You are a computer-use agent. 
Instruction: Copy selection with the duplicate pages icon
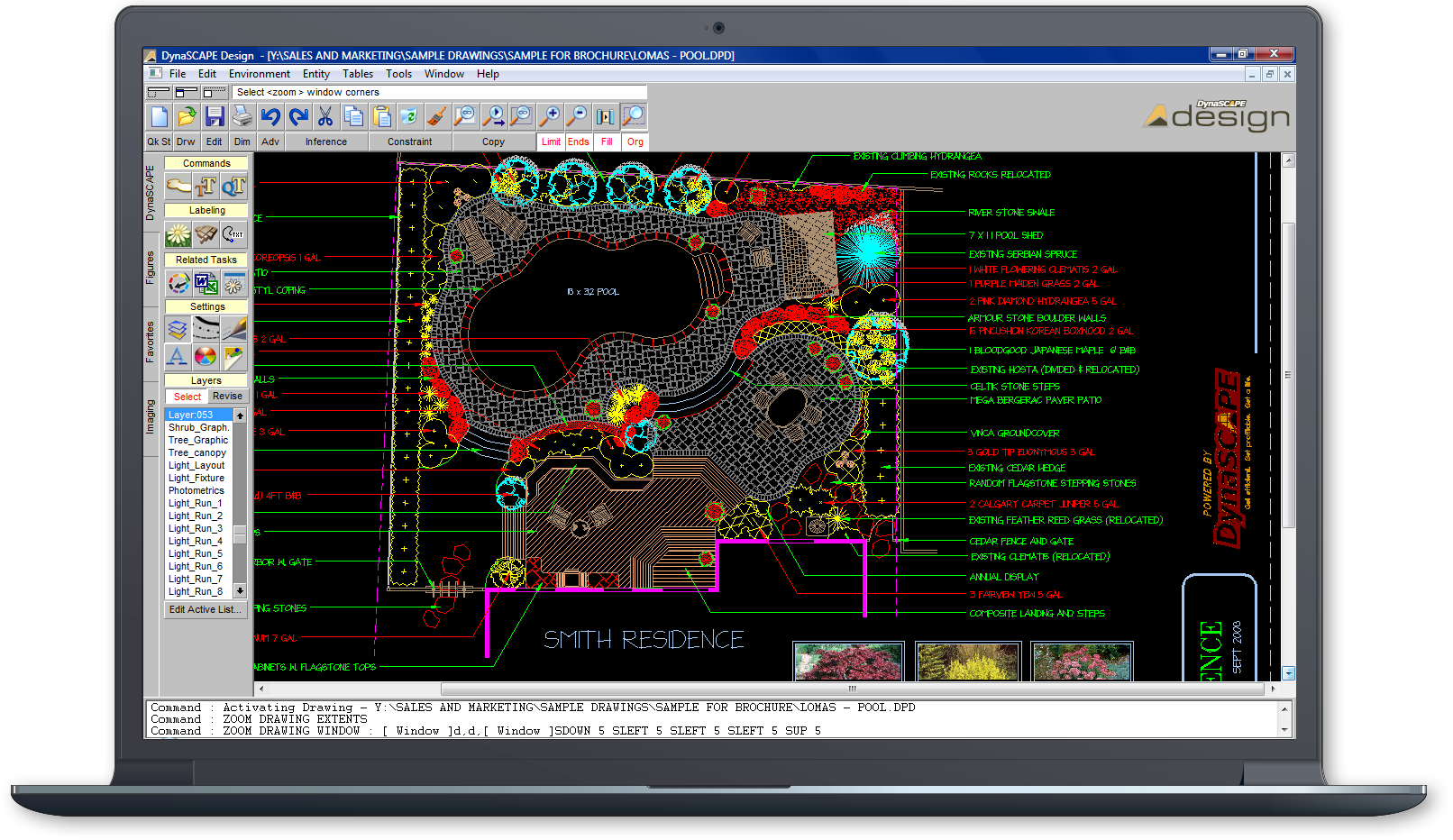pyautogui.click(x=353, y=116)
